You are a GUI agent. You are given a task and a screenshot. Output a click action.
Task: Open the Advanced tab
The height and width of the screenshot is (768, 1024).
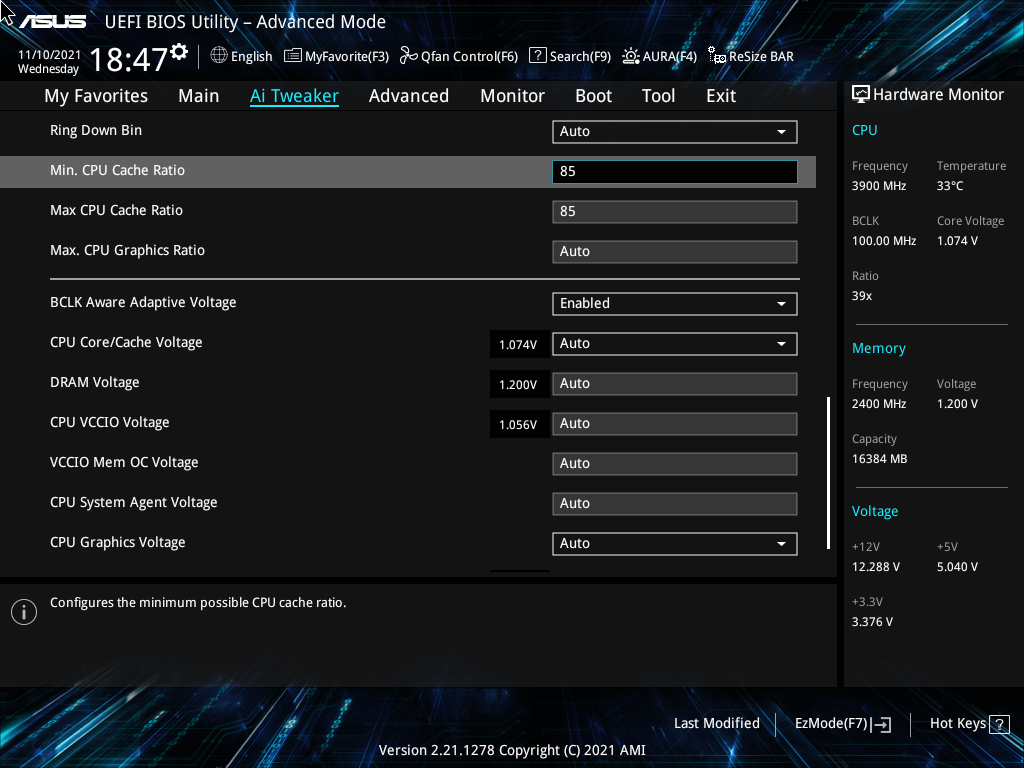(409, 96)
